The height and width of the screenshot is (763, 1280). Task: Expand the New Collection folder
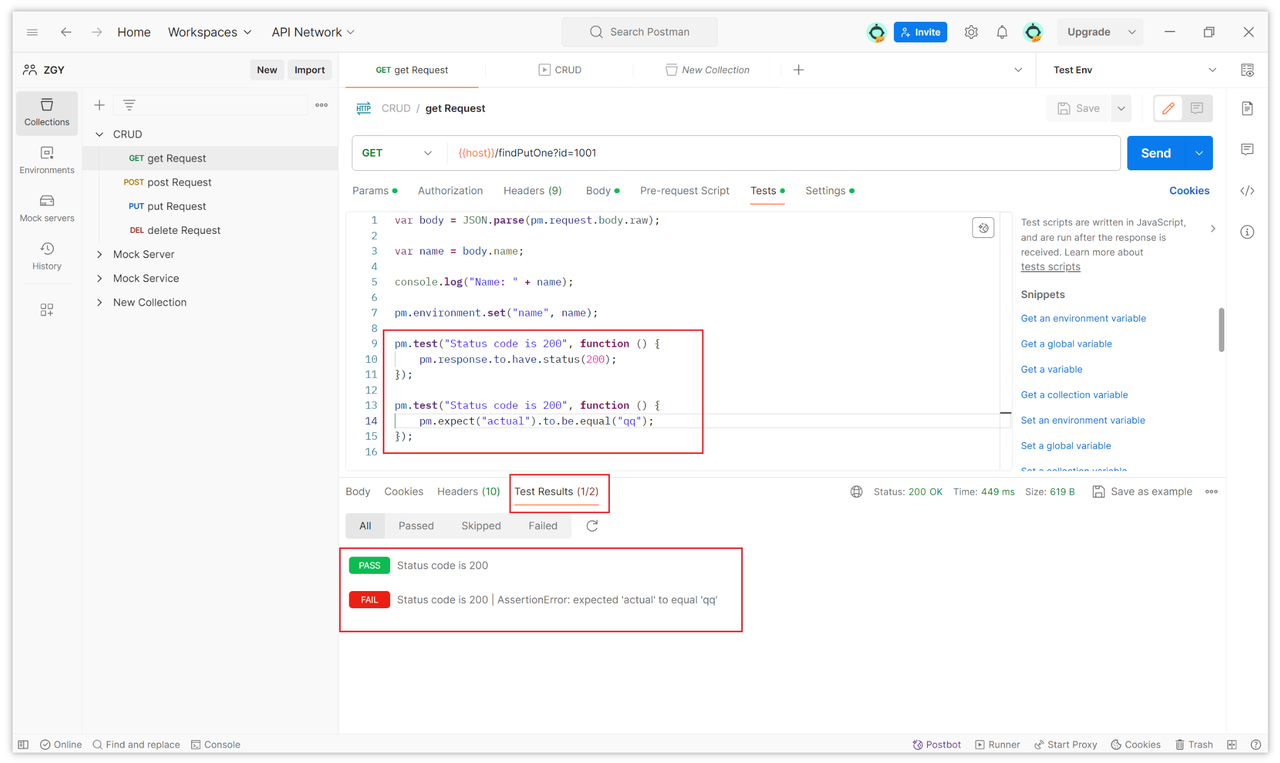tap(99, 302)
